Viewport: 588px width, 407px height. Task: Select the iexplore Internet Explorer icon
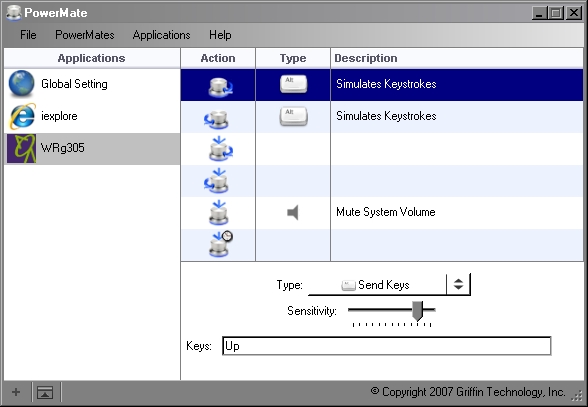(x=22, y=116)
